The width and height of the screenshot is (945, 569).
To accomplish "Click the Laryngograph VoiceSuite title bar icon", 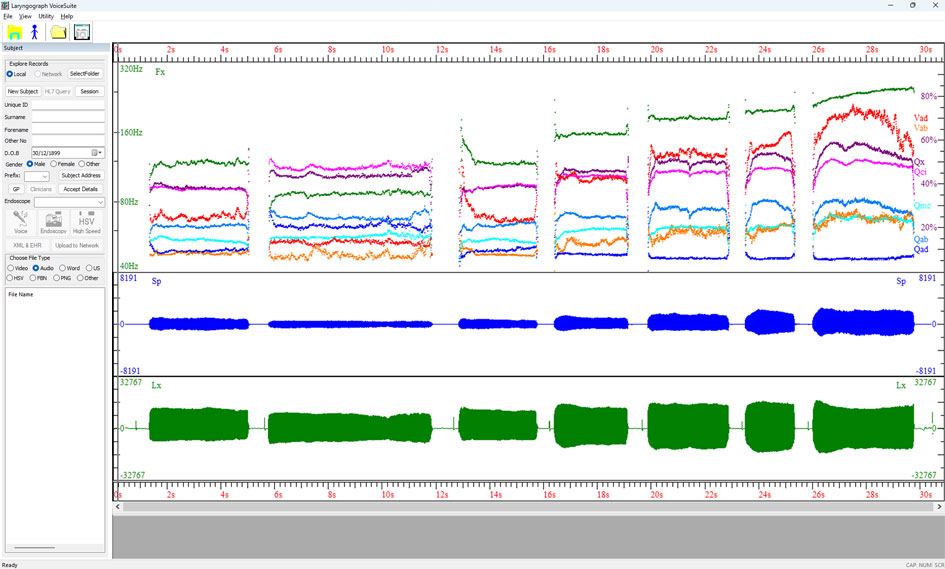I will 5,5.
